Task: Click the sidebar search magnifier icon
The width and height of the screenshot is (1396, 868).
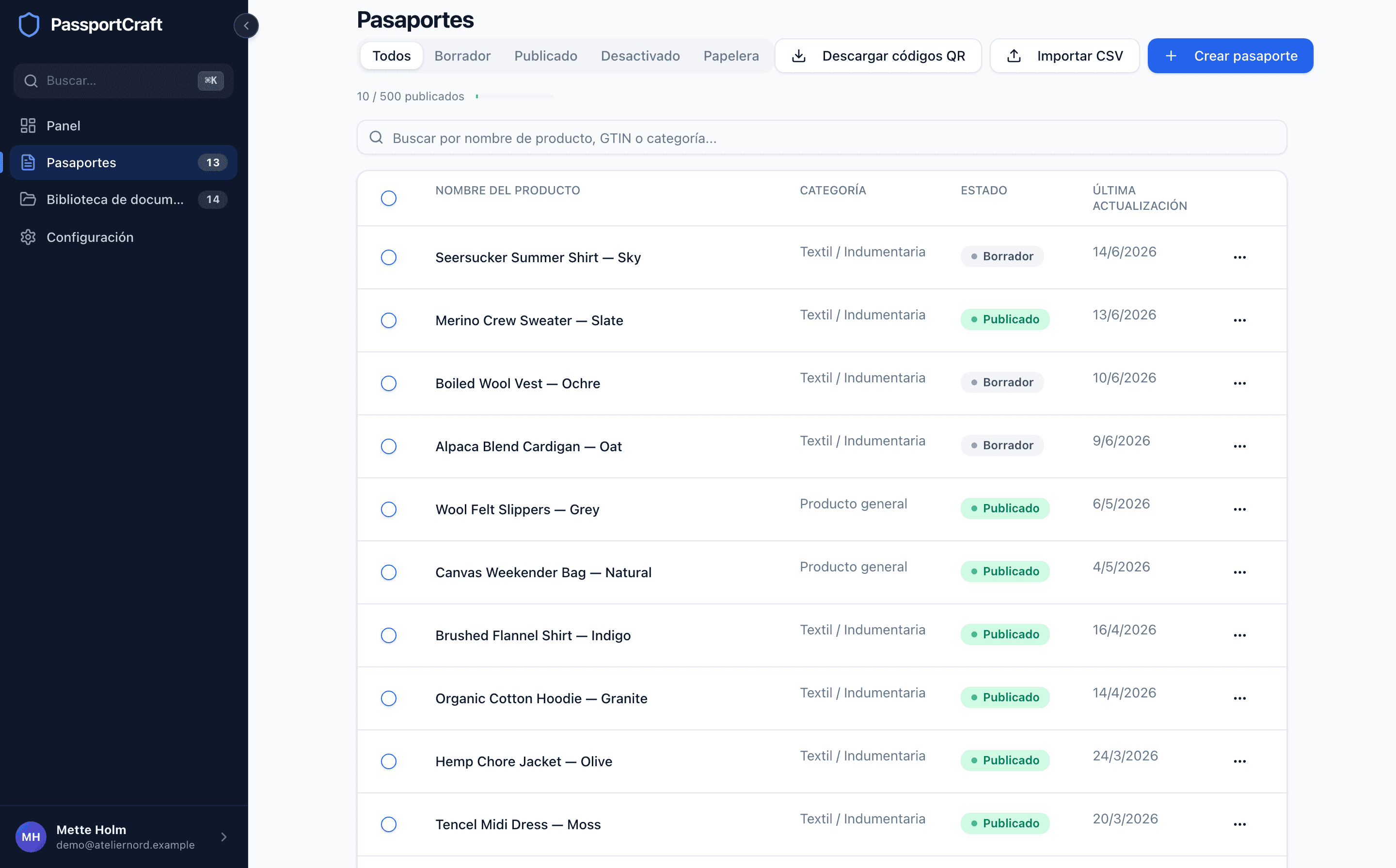Action: [x=31, y=81]
